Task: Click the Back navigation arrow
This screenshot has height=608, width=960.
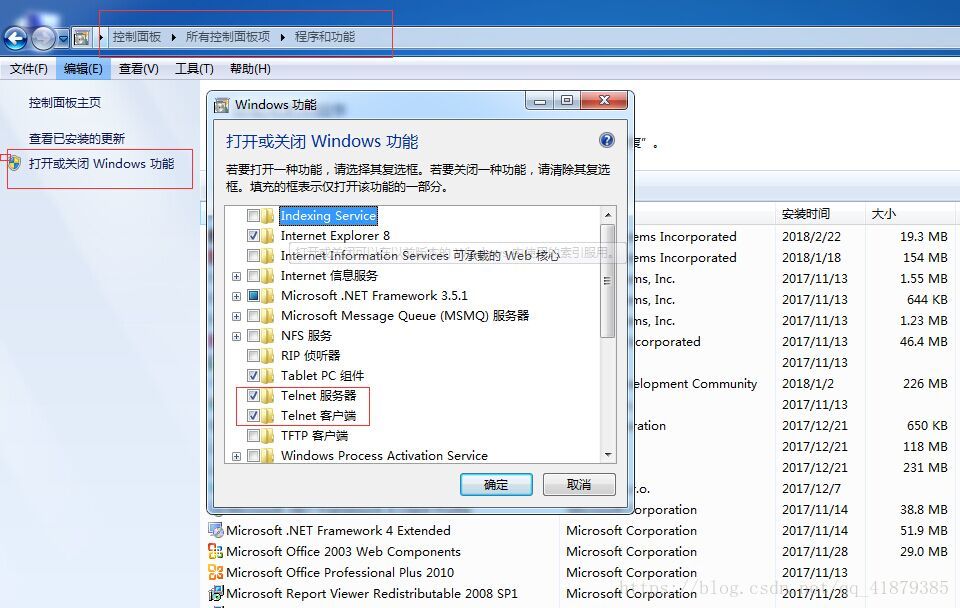Action: tap(15, 39)
